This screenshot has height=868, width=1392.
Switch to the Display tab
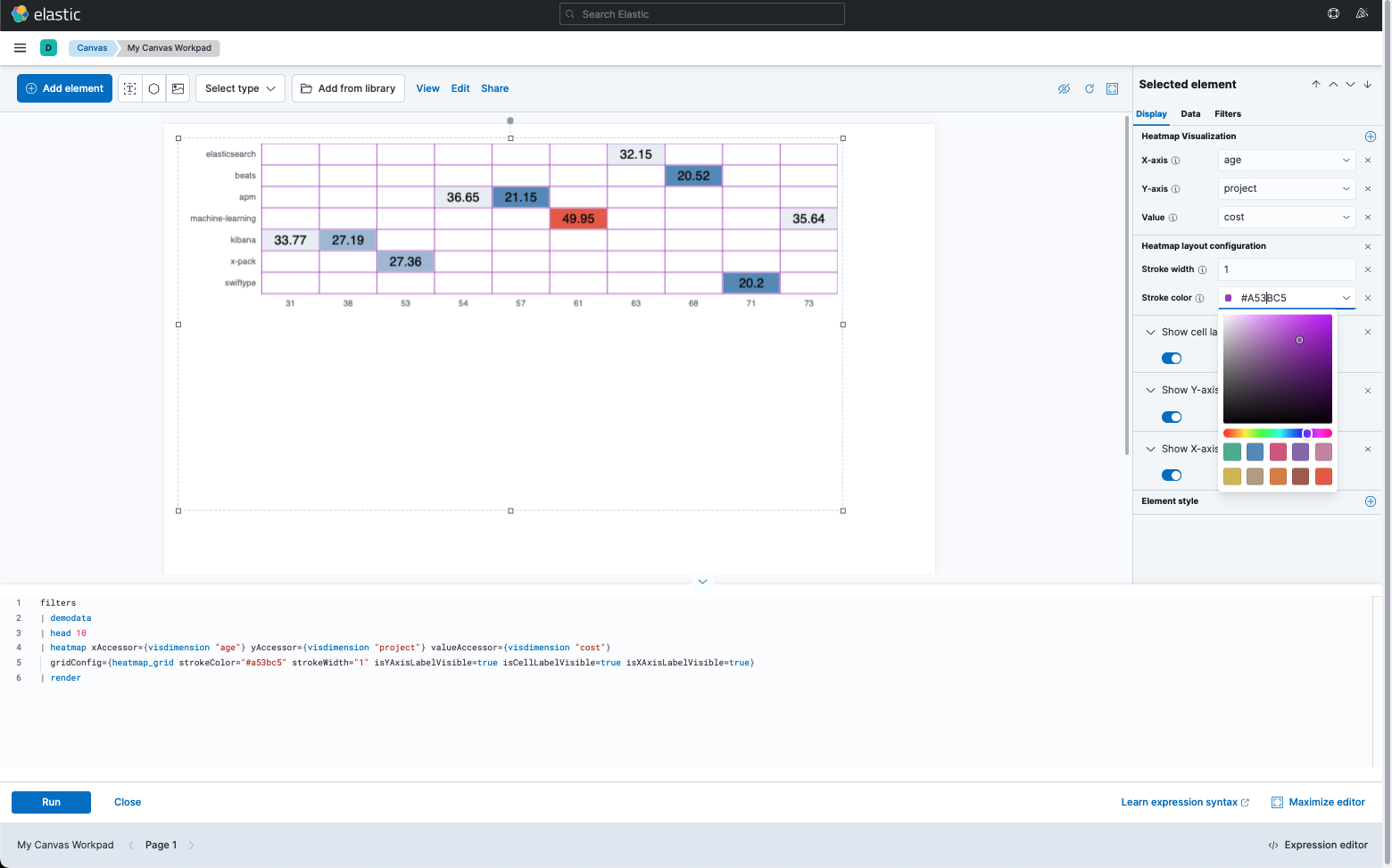pyautogui.click(x=1151, y=114)
